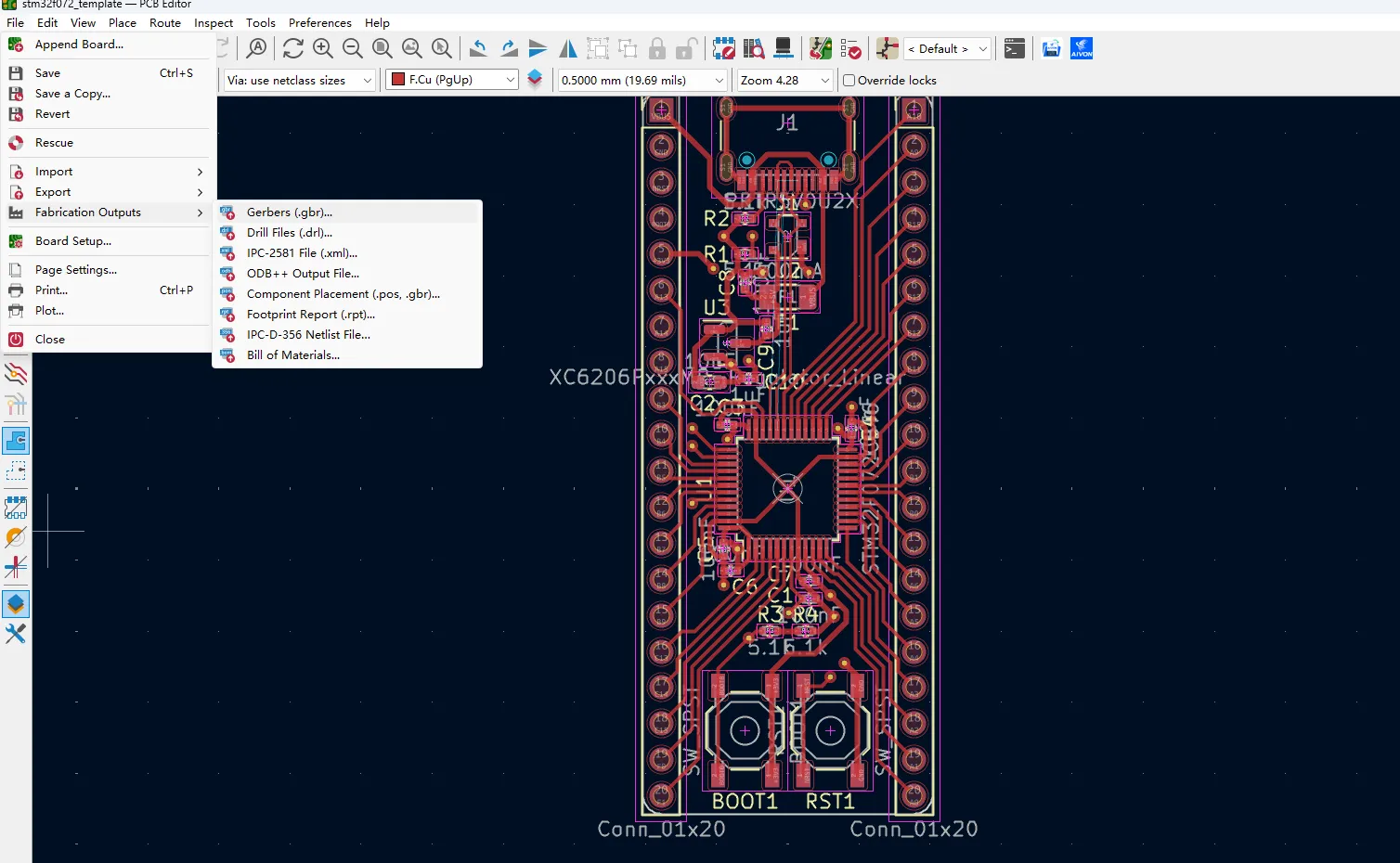The width and height of the screenshot is (1400, 863).
Task: Toggle zone outline display in left toolbar
Action: click(16, 471)
